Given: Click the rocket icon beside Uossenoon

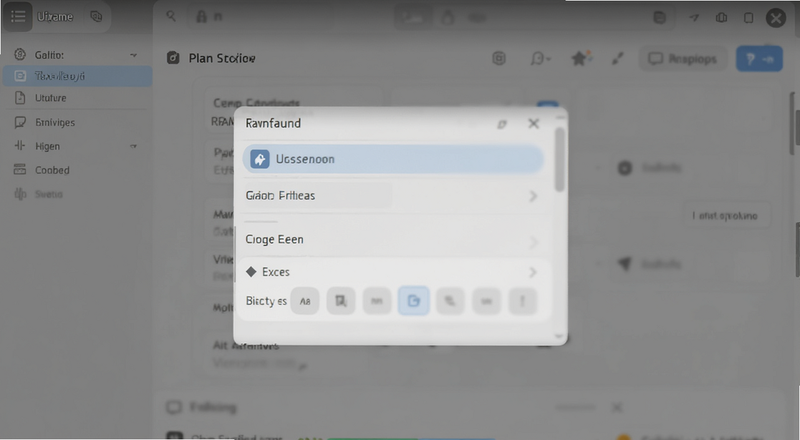Looking at the screenshot, I should click(260, 159).
